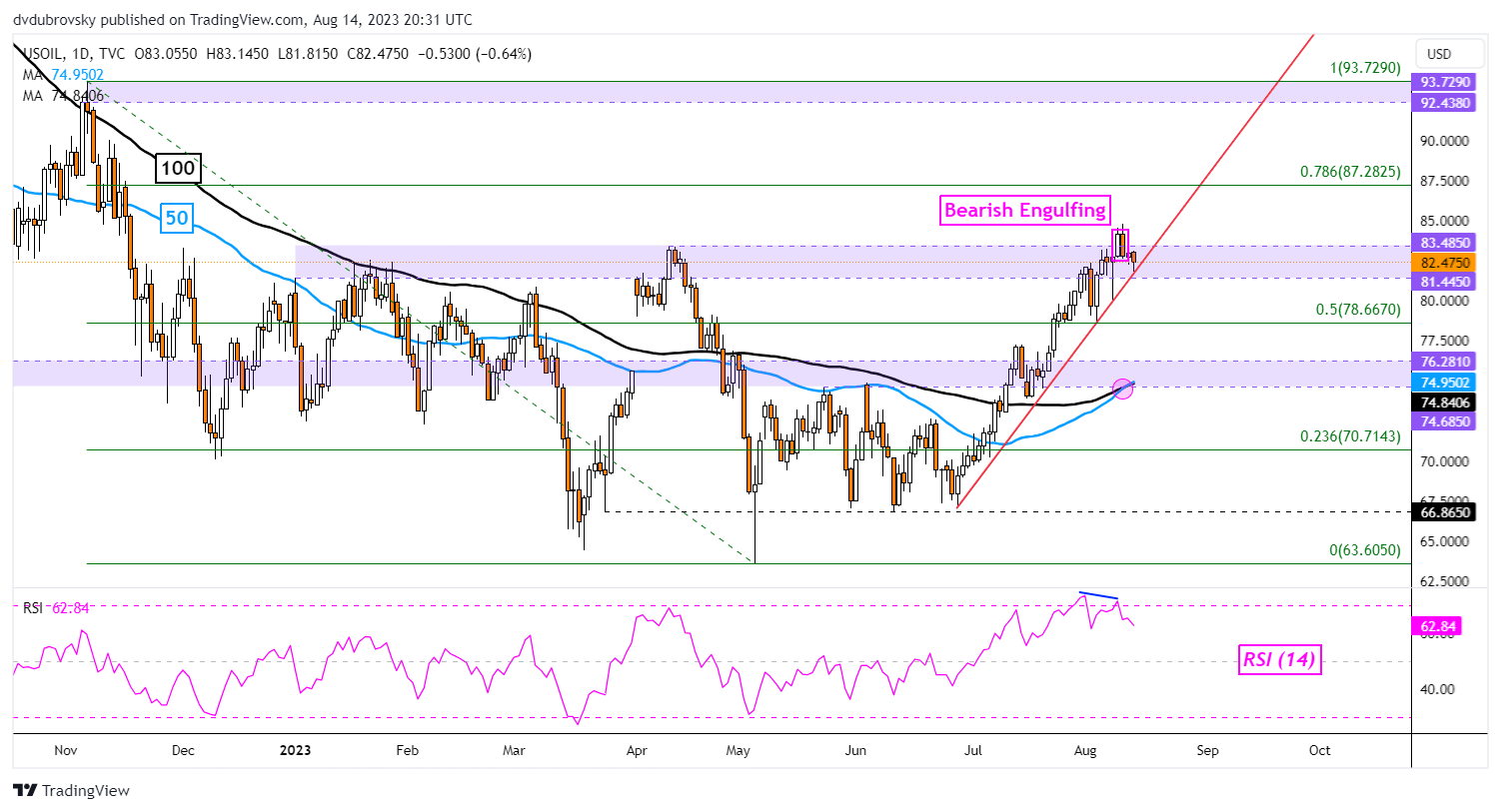Screen dimensions: 1501x812
Task: Select the boxed 50 moving average label
Action: pos(176,218)
